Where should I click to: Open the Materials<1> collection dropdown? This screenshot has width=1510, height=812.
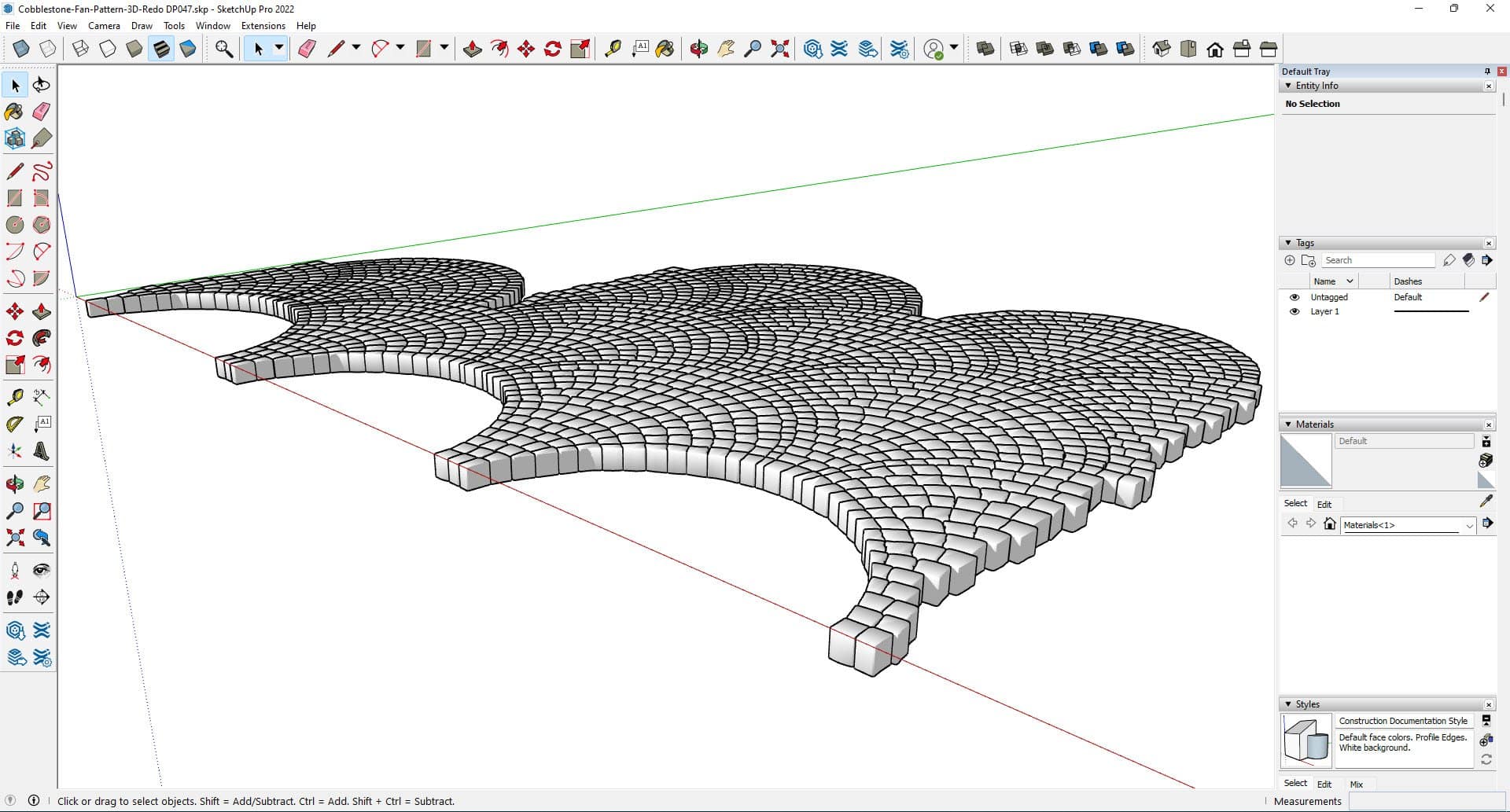coord(1468,525)
